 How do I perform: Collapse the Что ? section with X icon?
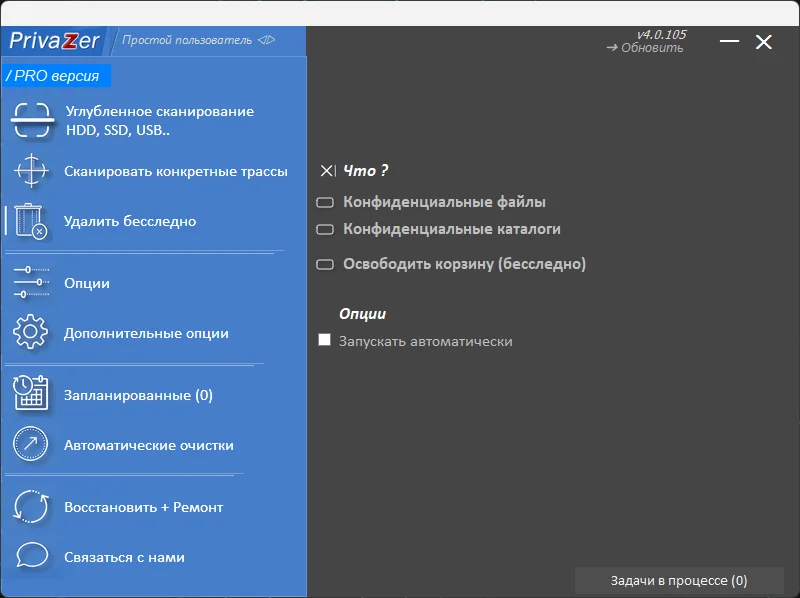coord(327,171)
